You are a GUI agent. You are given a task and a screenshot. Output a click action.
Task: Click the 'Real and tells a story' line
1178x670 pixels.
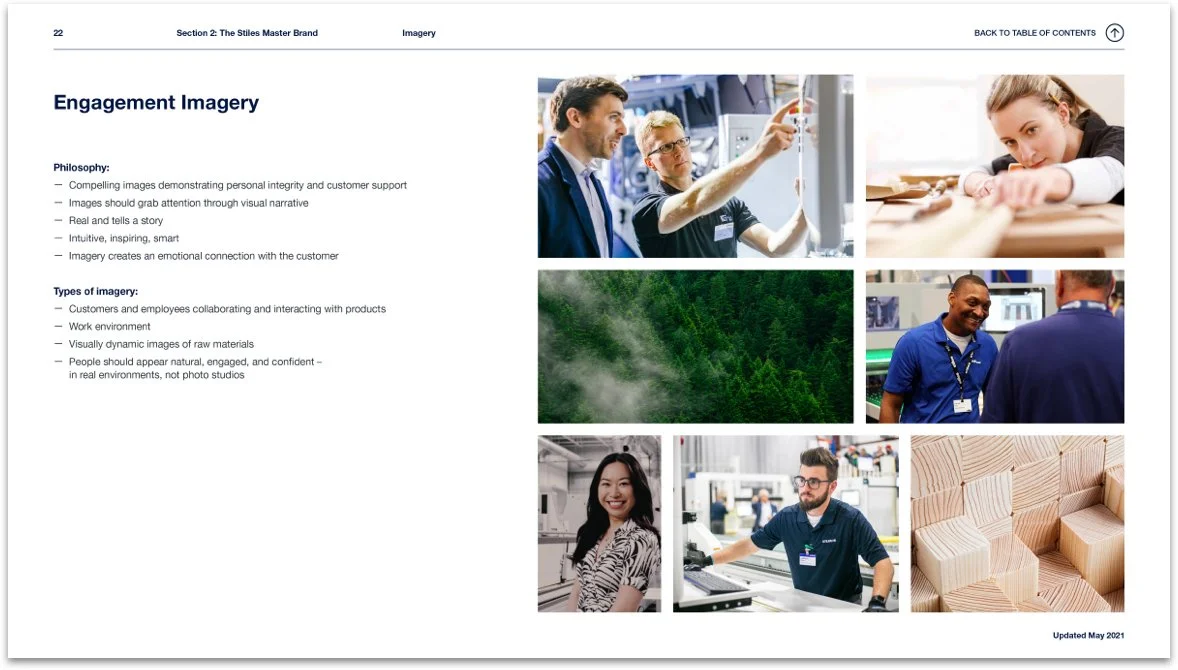[116, 221]
